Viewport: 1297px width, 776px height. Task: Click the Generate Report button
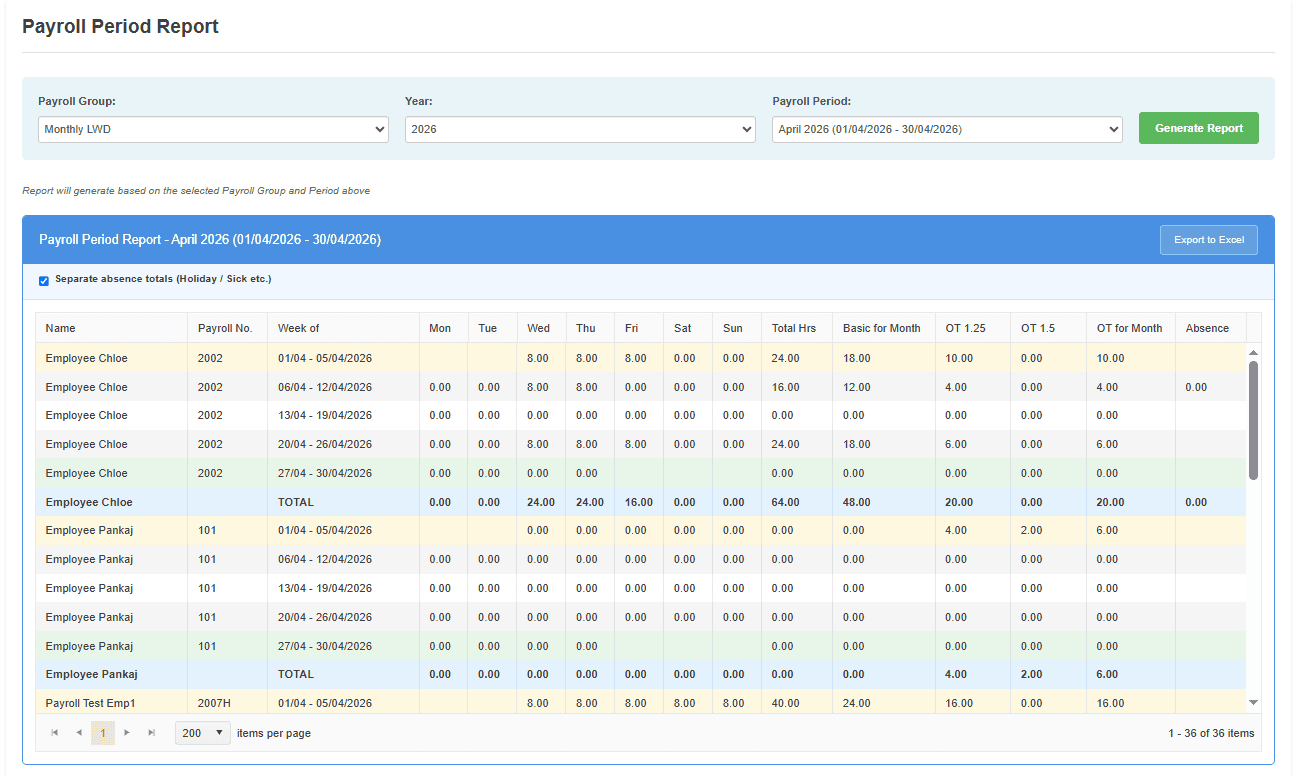point(1199,128)
